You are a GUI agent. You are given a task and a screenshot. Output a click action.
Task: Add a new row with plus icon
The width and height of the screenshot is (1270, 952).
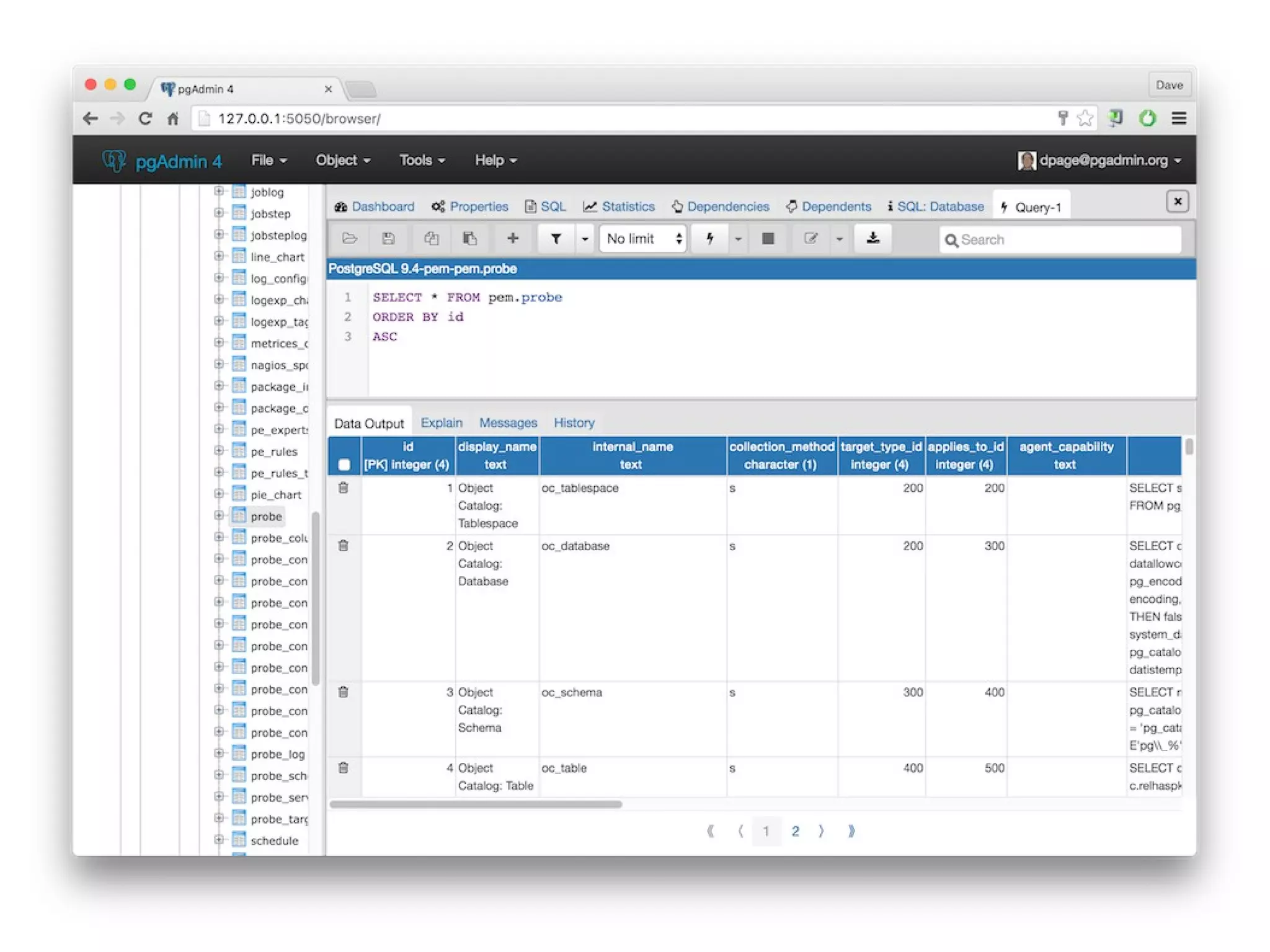click(512, 239)
